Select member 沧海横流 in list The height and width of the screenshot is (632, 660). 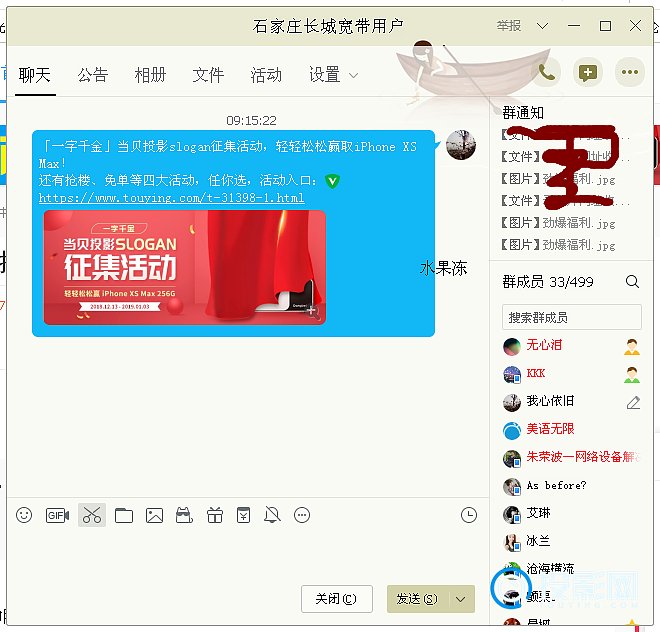click(x=571, y=569)
